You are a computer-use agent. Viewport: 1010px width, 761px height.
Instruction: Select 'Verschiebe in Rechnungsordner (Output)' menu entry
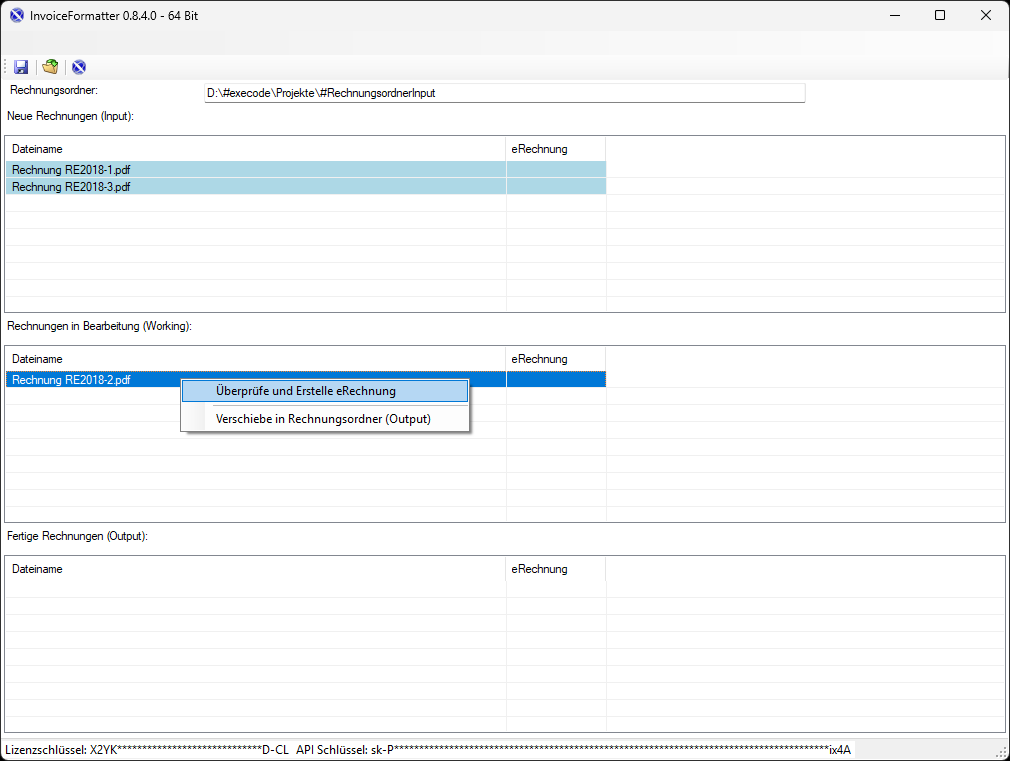pyautogui.click(x=324, y=419)
